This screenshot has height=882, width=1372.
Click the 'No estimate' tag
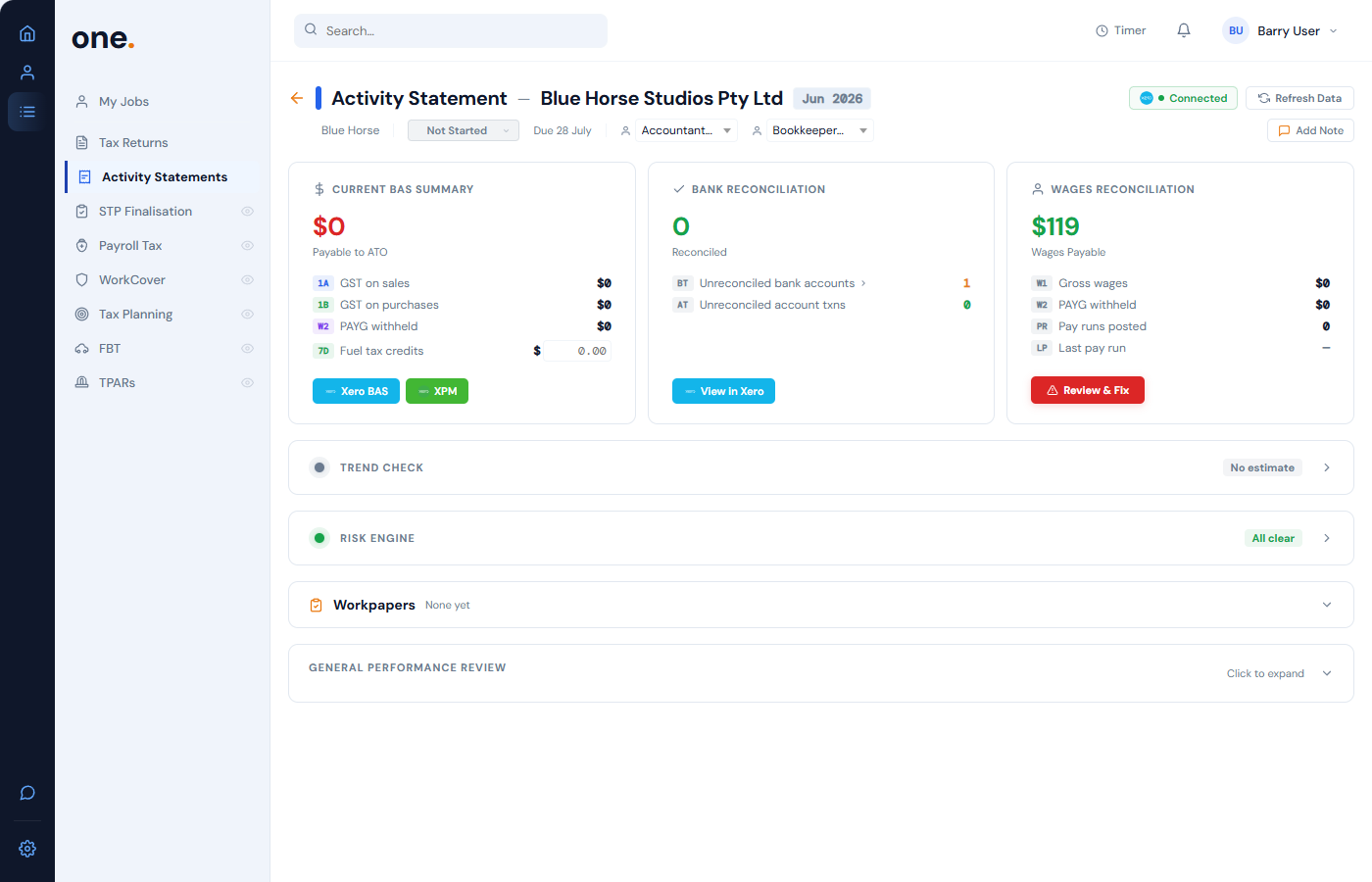pos(1262,467)
